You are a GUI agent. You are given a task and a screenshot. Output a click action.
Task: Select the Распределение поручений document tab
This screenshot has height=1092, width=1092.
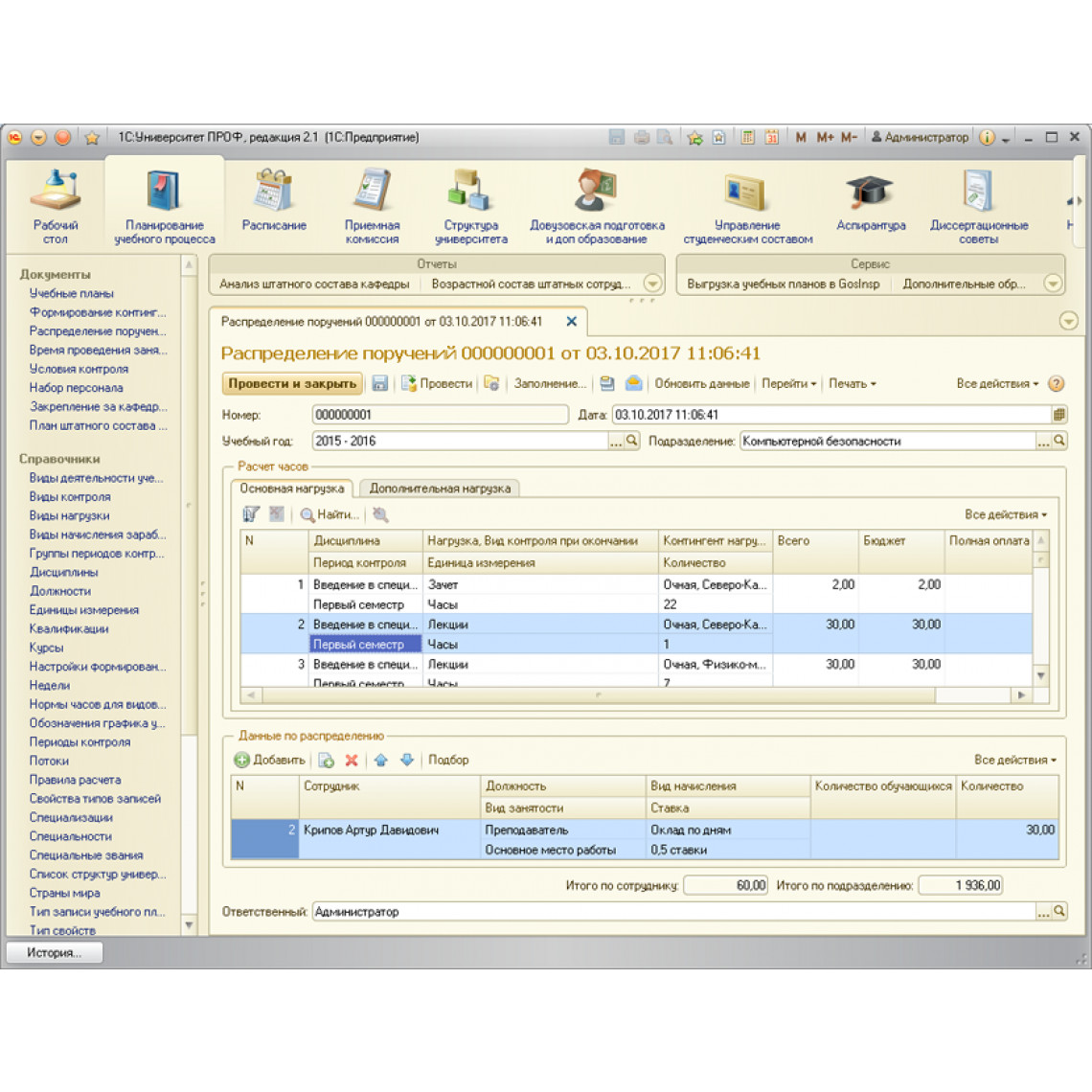[381, 321]
